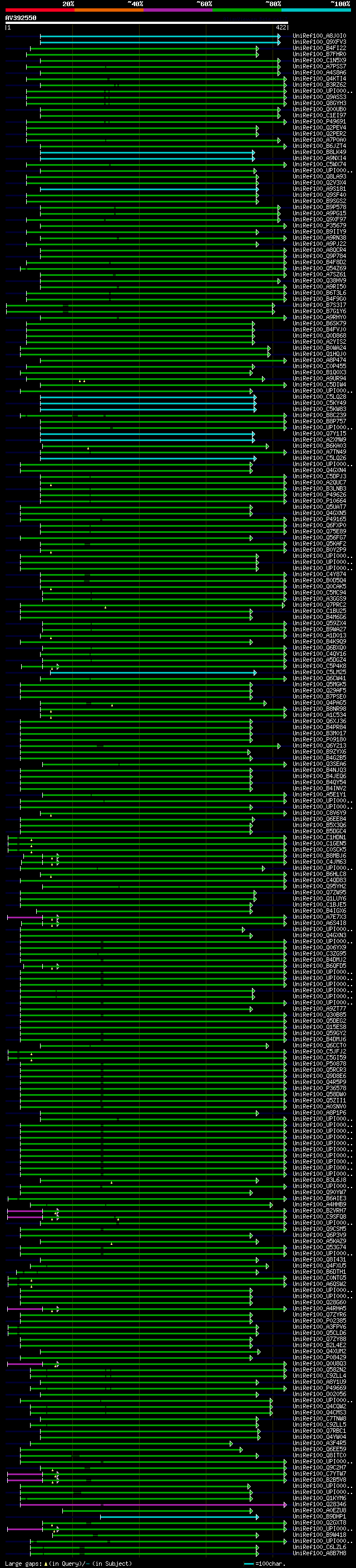This screenshot has width=356, height=1568.
Task: Select the UniRef100_A9S181 label
Action: click(319, 189)
